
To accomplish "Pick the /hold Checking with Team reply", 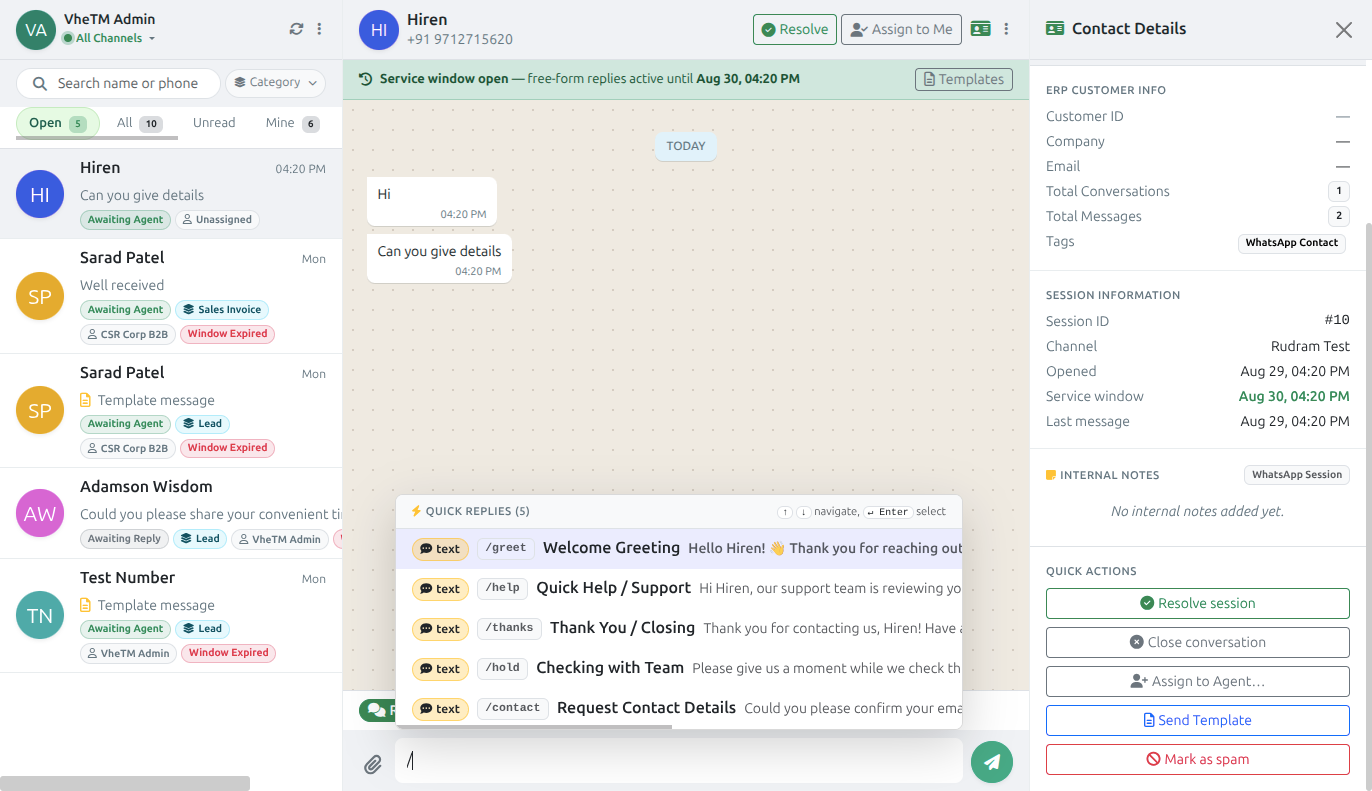I will tap(679, 668).
